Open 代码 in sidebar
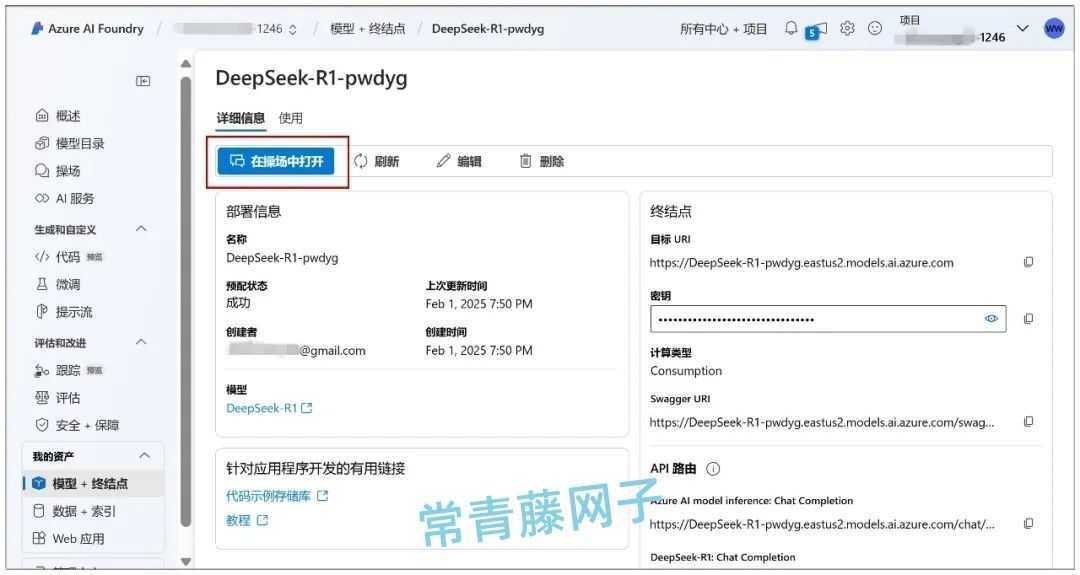Screen dimensions: 1080x575 pos(69,257)
